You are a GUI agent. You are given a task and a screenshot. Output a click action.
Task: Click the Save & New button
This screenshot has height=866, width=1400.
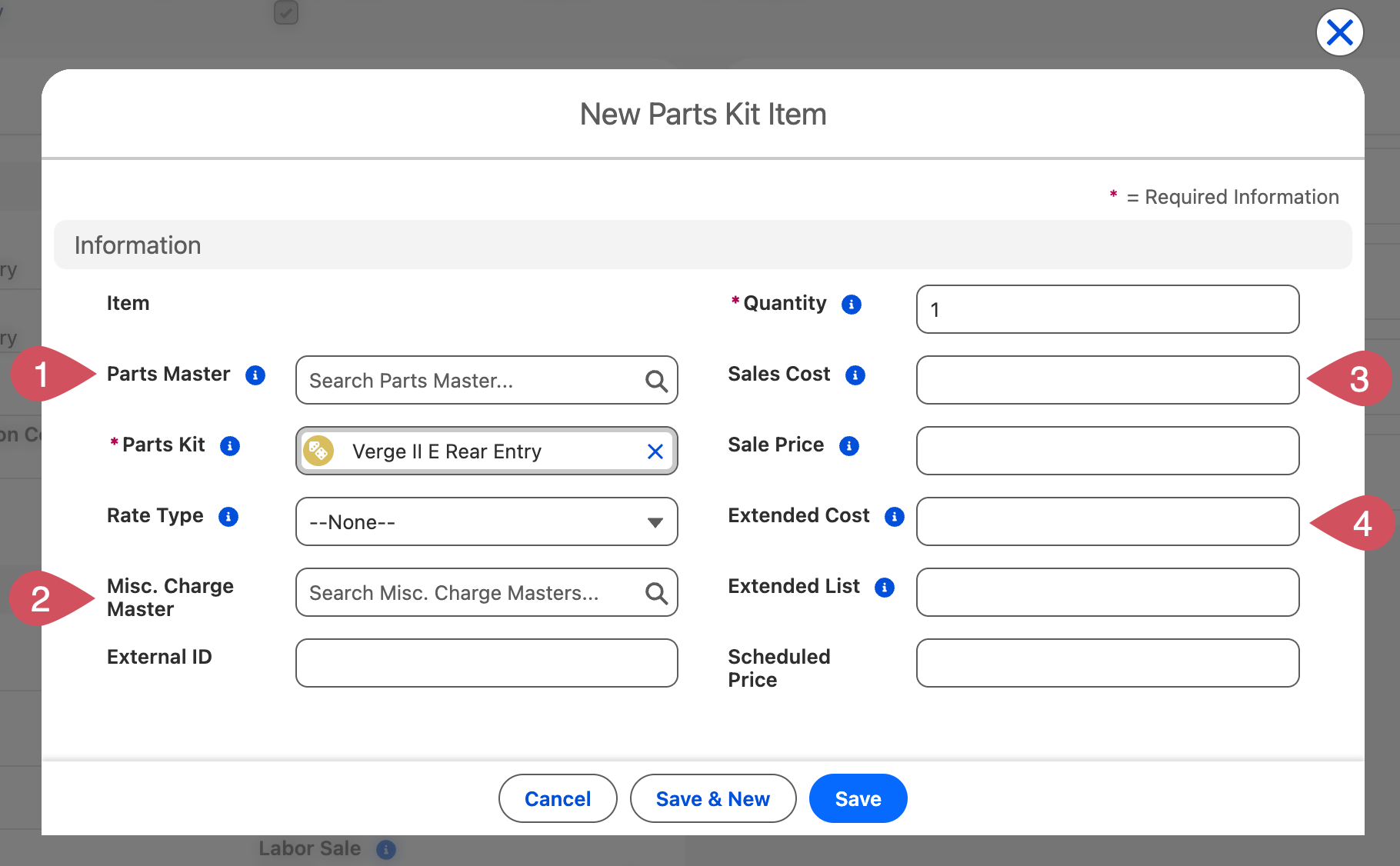coord(713,798)
